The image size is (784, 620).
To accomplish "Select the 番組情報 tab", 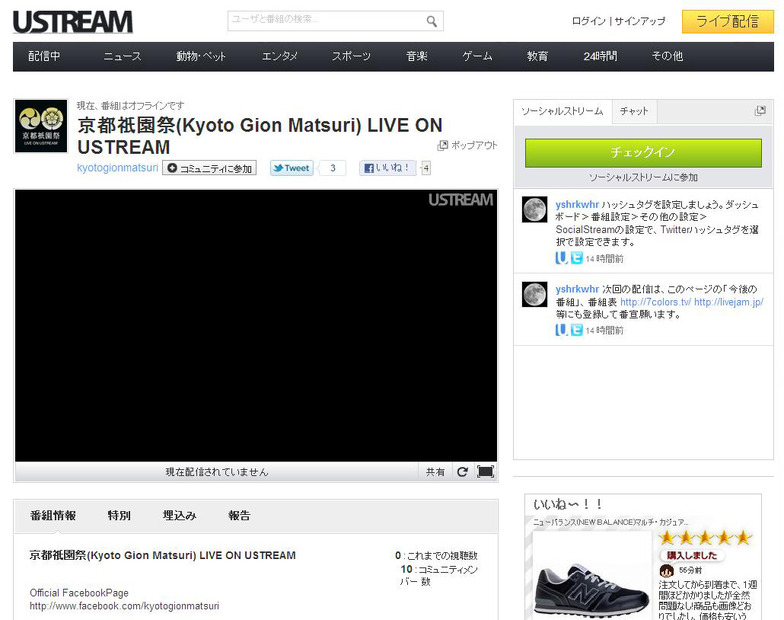I will tap(53, 516).
